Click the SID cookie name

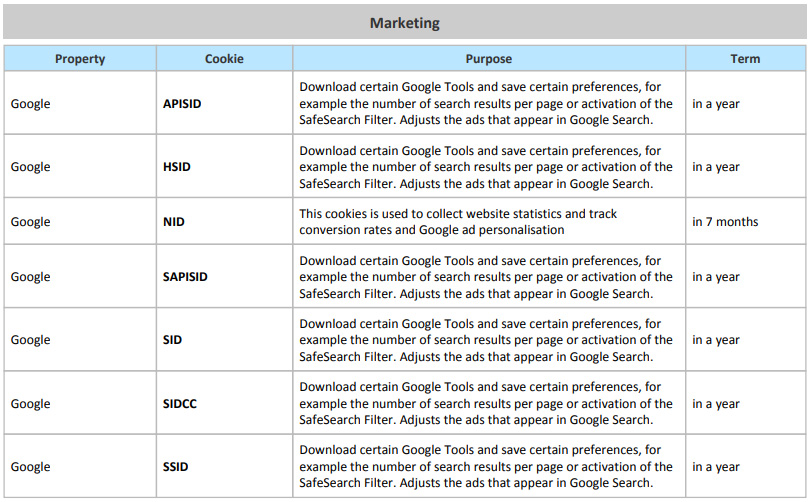point(172,340)
